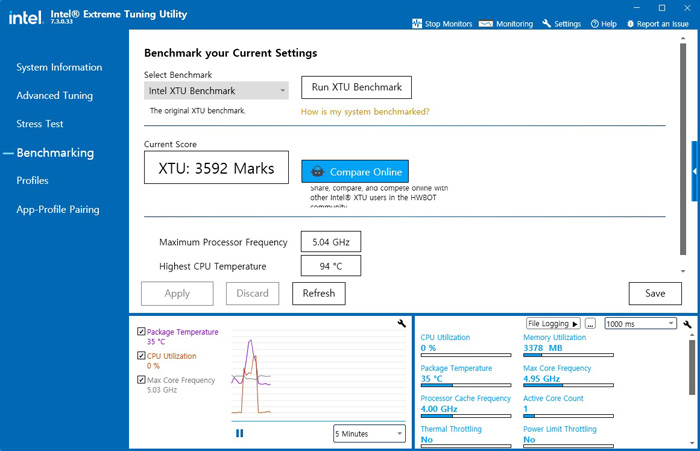Click Thermal Throttling No value

point(427,439)
